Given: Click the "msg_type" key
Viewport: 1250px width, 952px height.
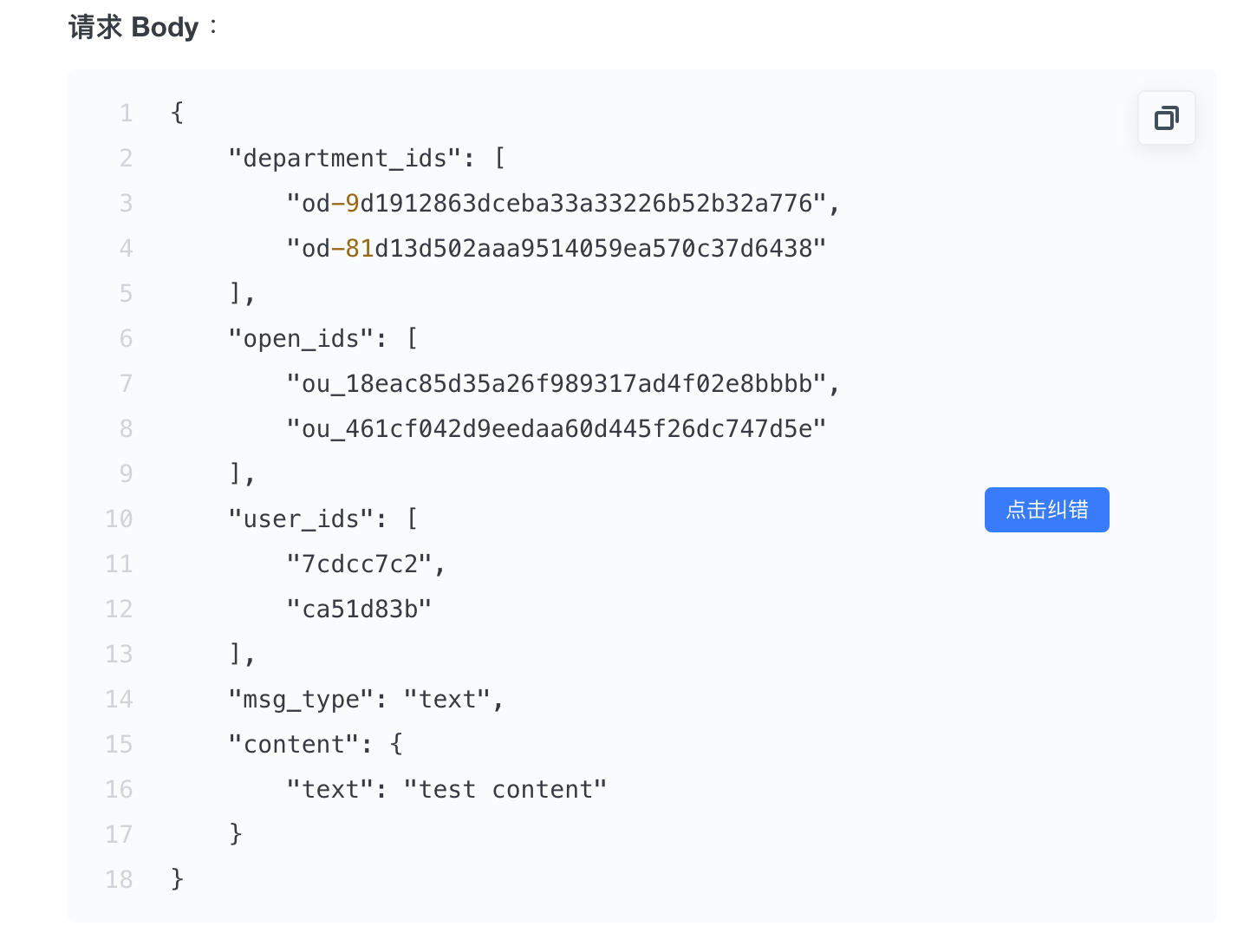Looking at the screenshot, I should tap(301, 700).
